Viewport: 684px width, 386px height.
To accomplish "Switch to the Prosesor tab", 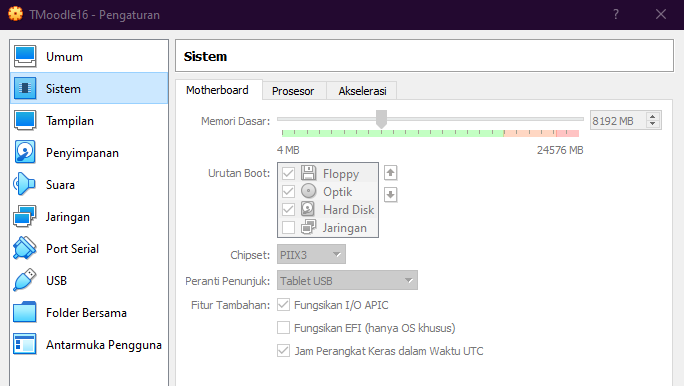I will (293, 91).
